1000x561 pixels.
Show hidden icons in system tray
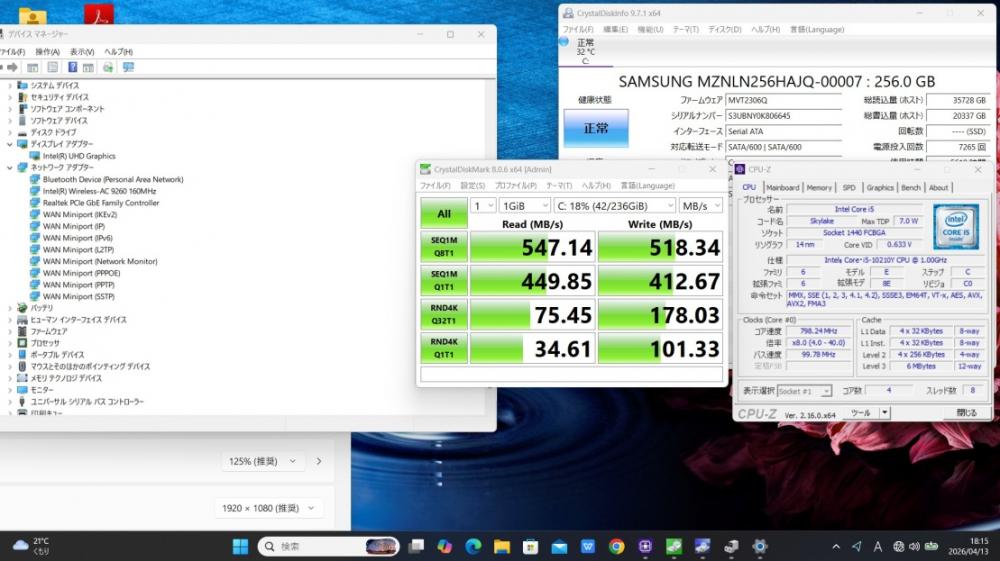(838, 546)
